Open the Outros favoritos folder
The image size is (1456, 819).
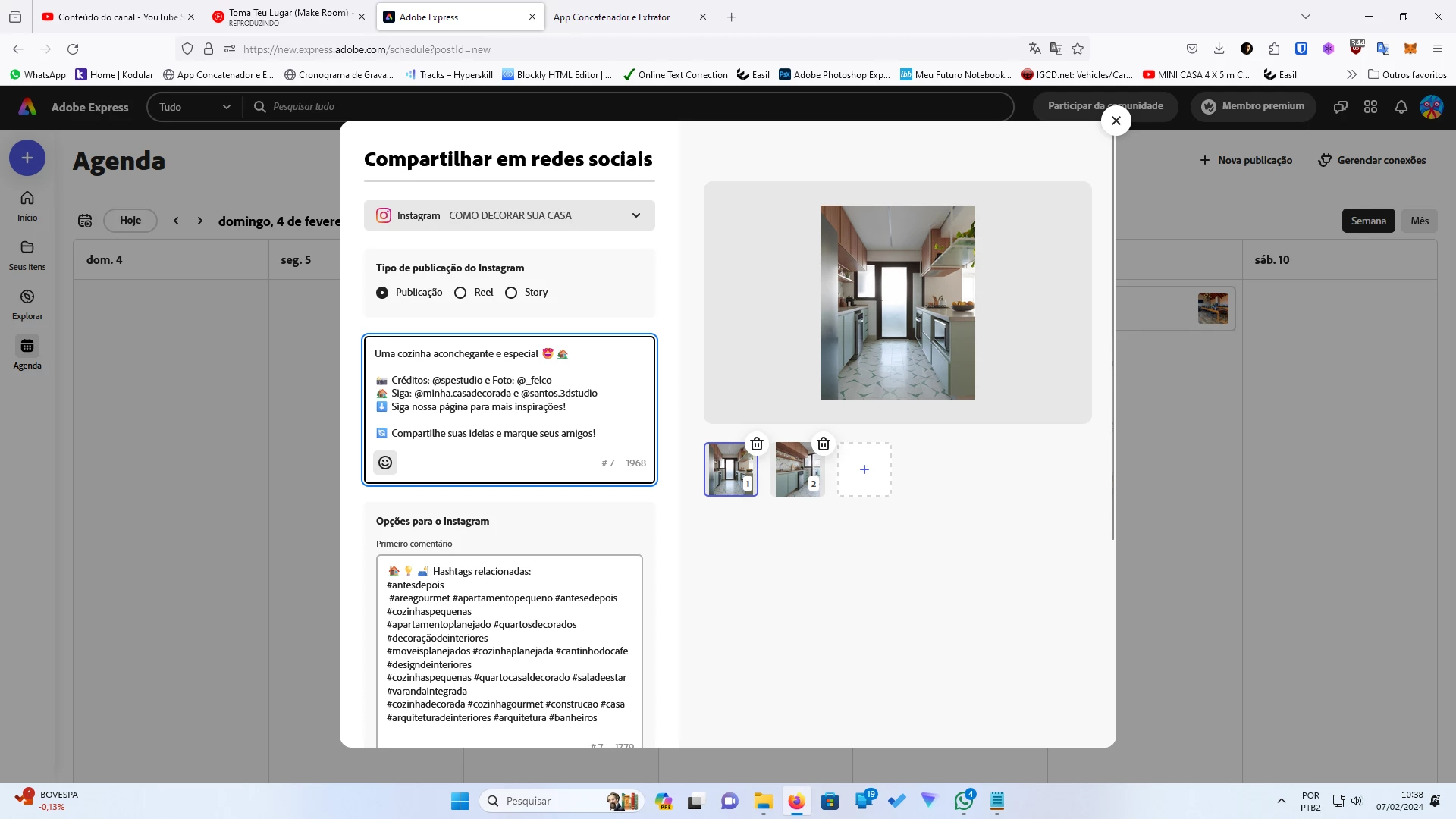click(1407, 75)
